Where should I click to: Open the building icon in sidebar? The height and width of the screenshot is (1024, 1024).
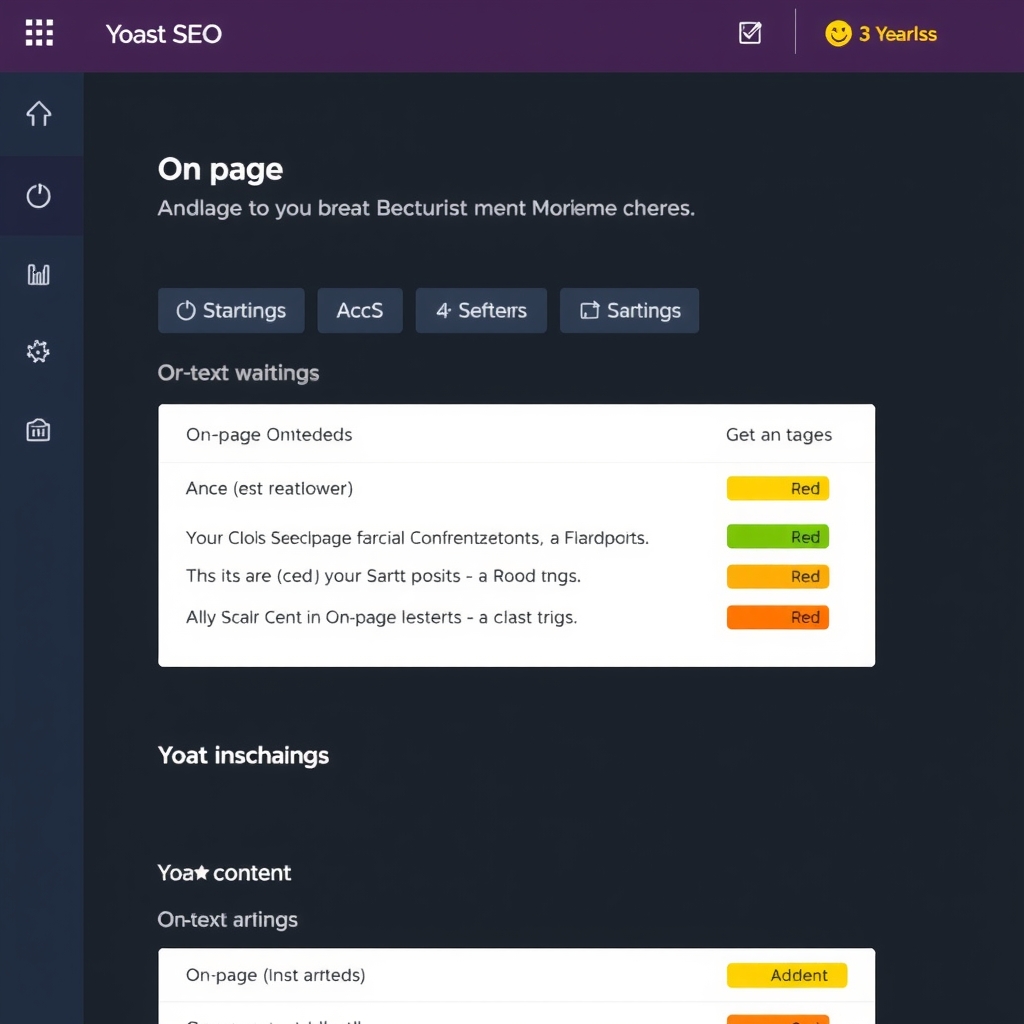pyautogui.click(x=39, y=430)
